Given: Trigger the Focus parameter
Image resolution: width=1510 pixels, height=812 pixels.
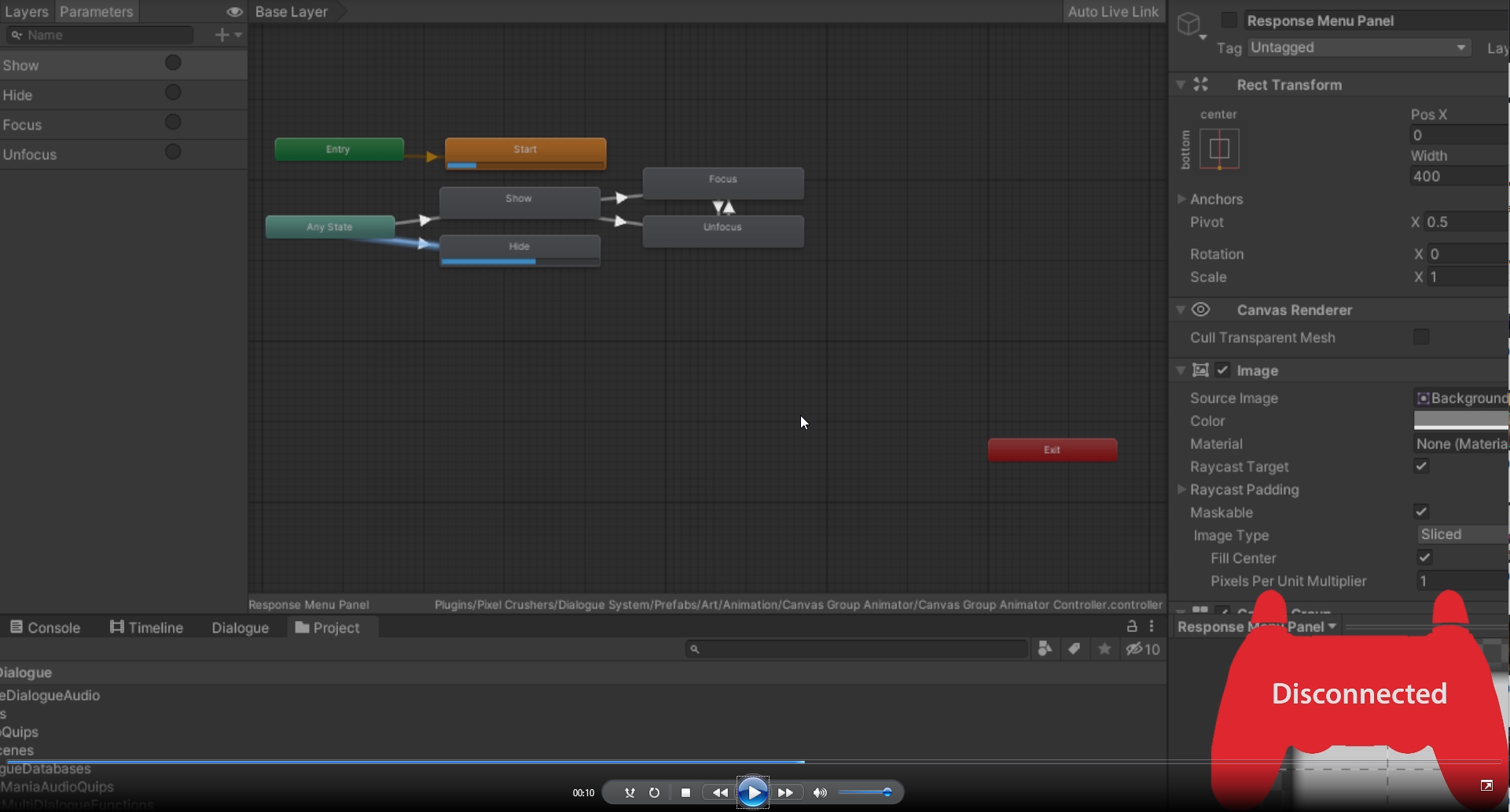Looking at the screenshot, I should [173, 123].
